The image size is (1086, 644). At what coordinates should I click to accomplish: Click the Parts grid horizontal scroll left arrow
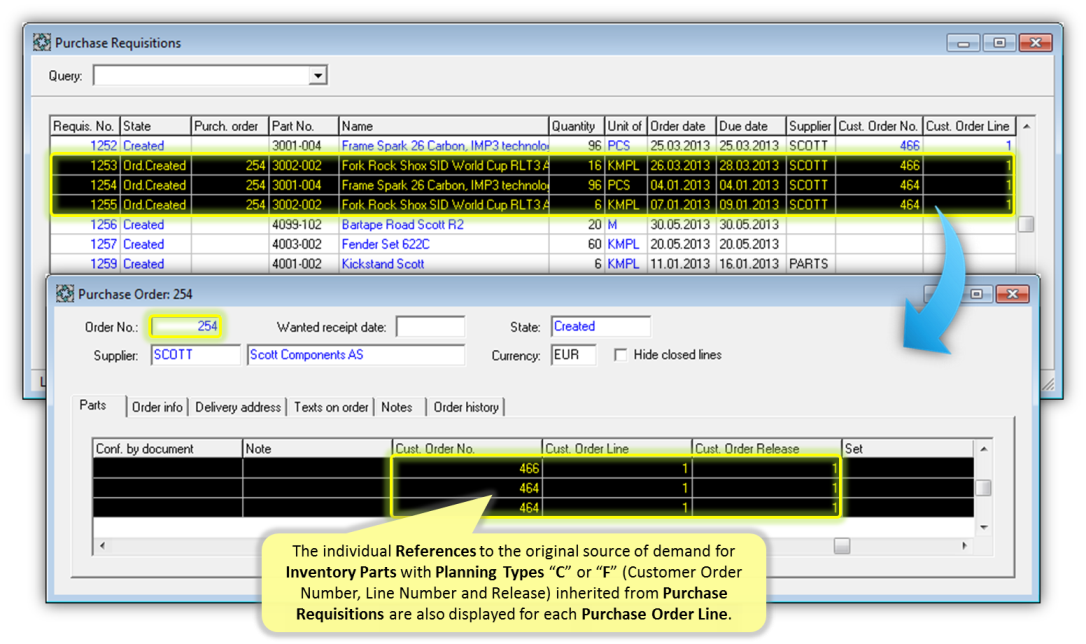click(103, 546)
